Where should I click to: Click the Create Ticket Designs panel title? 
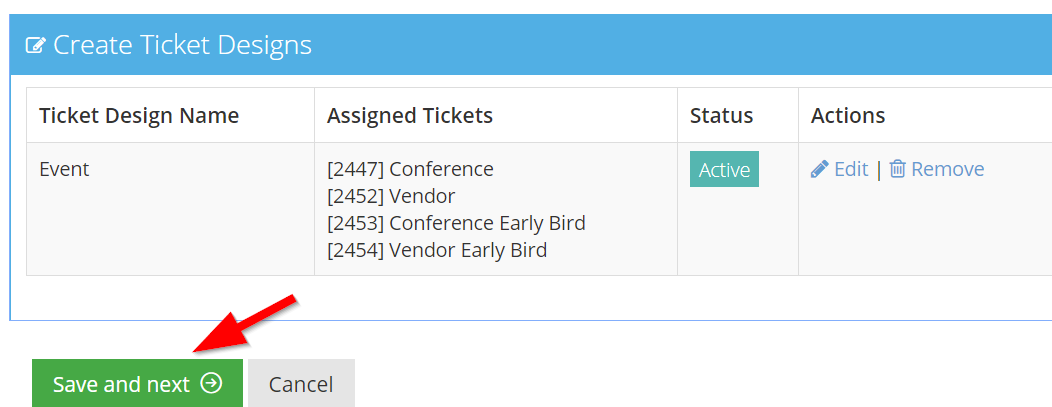point(182,45)
